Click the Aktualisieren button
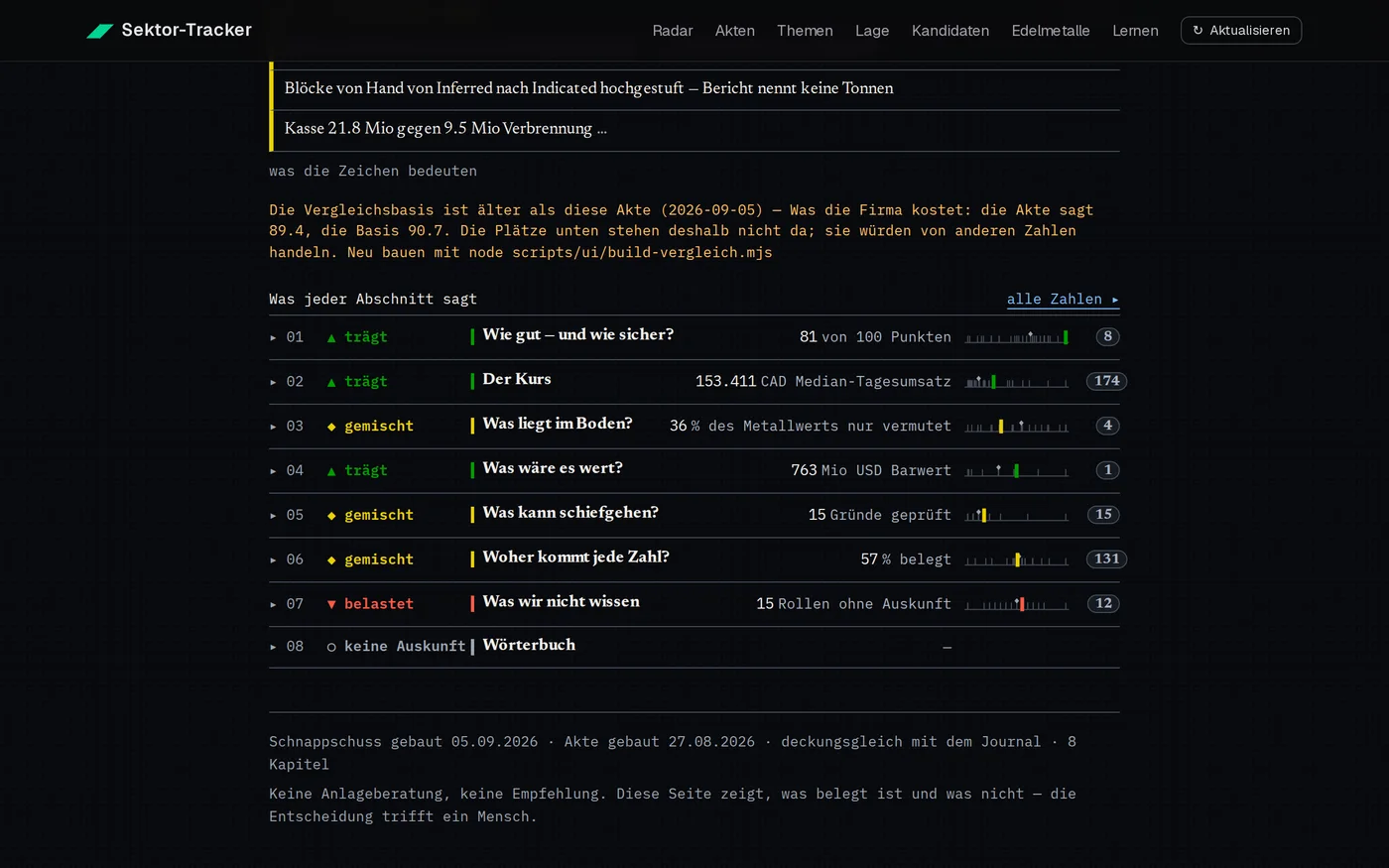Screen dimensions: 1389x868 [1241, 31]
